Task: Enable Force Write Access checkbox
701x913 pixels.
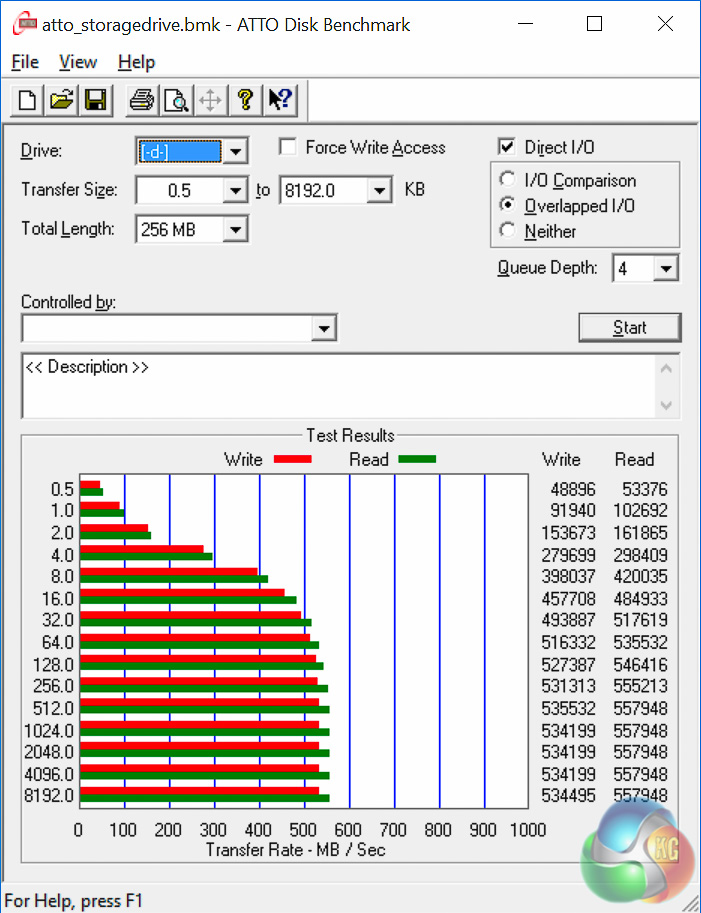Action: (x=288, y=147)
